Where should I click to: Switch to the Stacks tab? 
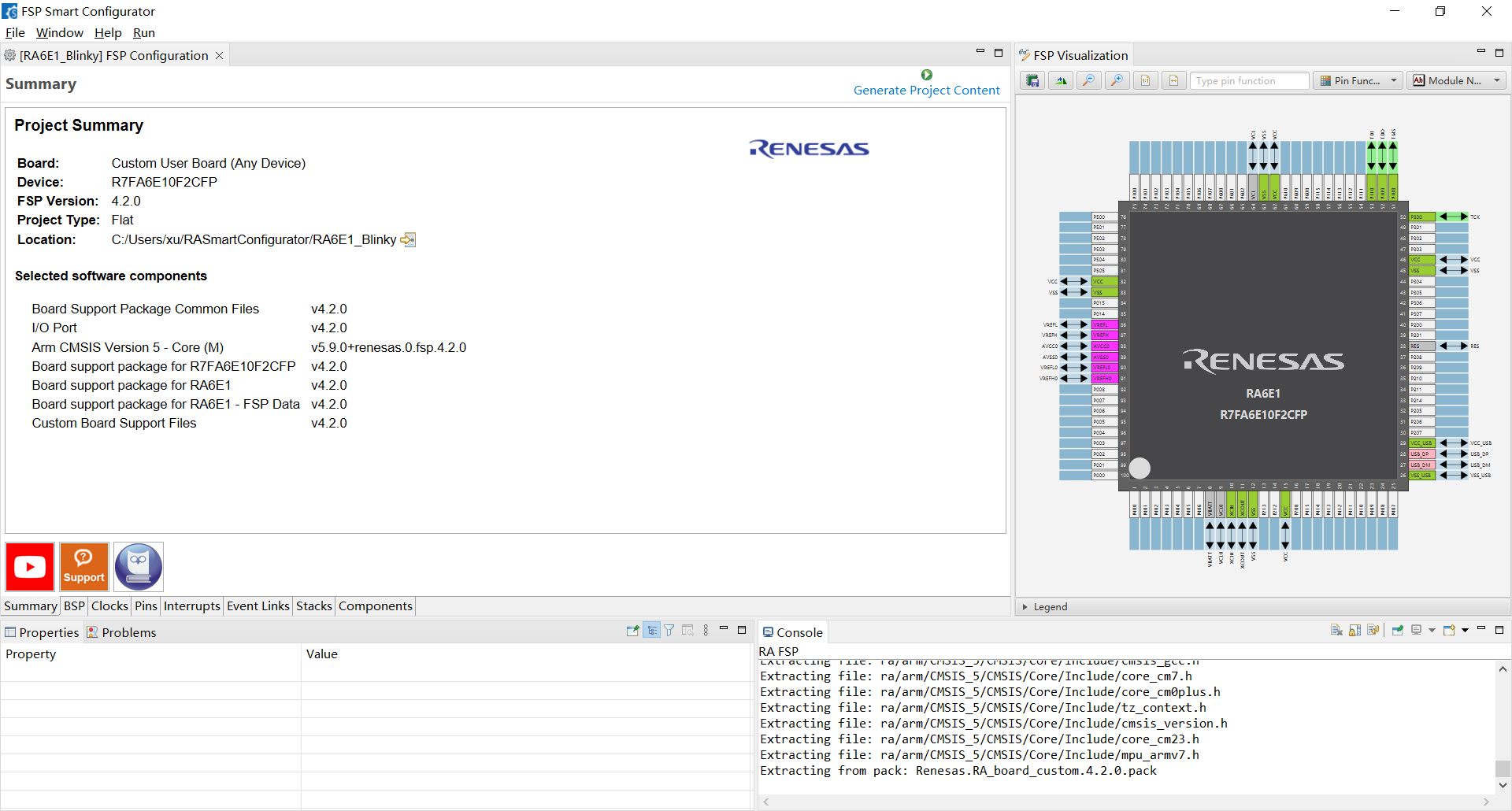click(314, 606)
